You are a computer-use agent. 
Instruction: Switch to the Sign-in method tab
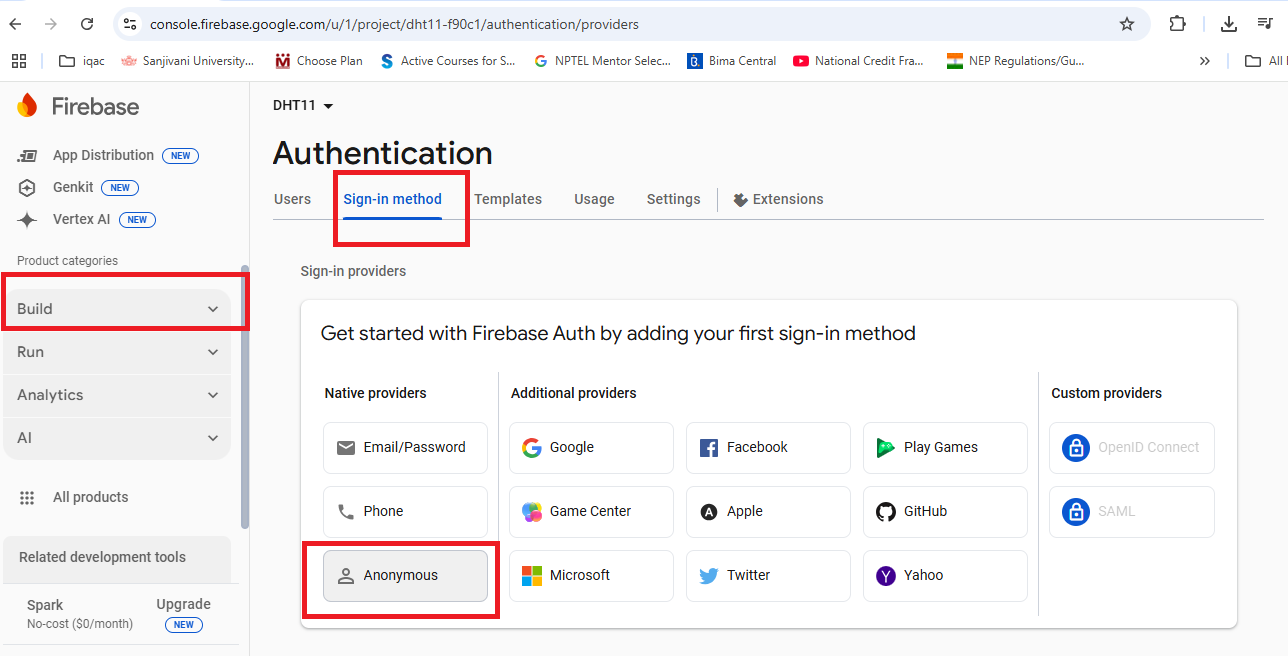tap(393, 199)
